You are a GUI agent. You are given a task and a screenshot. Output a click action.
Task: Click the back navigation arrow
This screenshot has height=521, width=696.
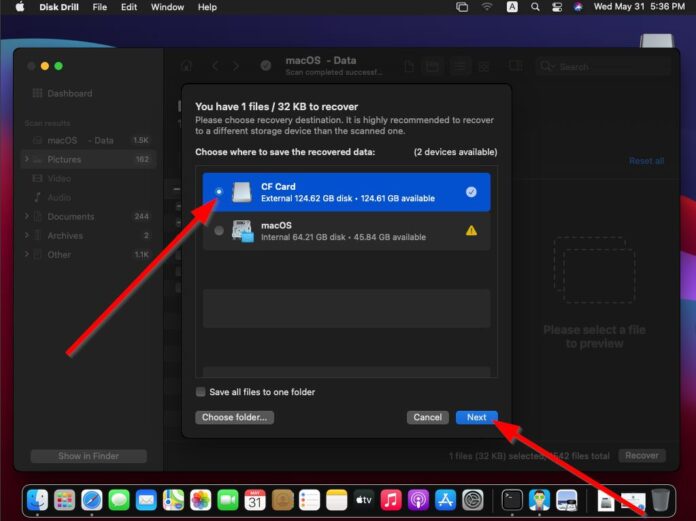point(215,66)
